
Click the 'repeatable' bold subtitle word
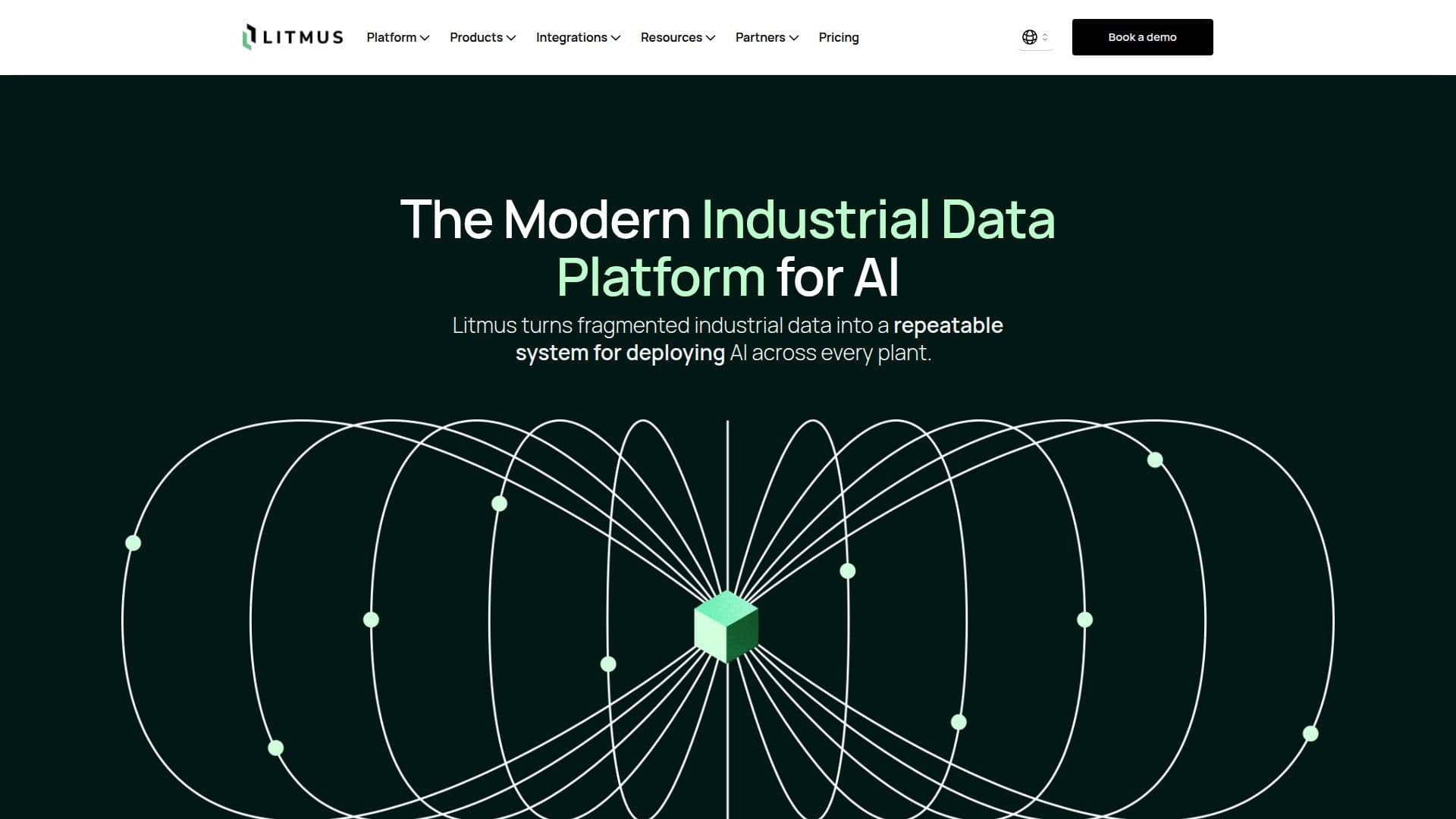click(948, 325)
